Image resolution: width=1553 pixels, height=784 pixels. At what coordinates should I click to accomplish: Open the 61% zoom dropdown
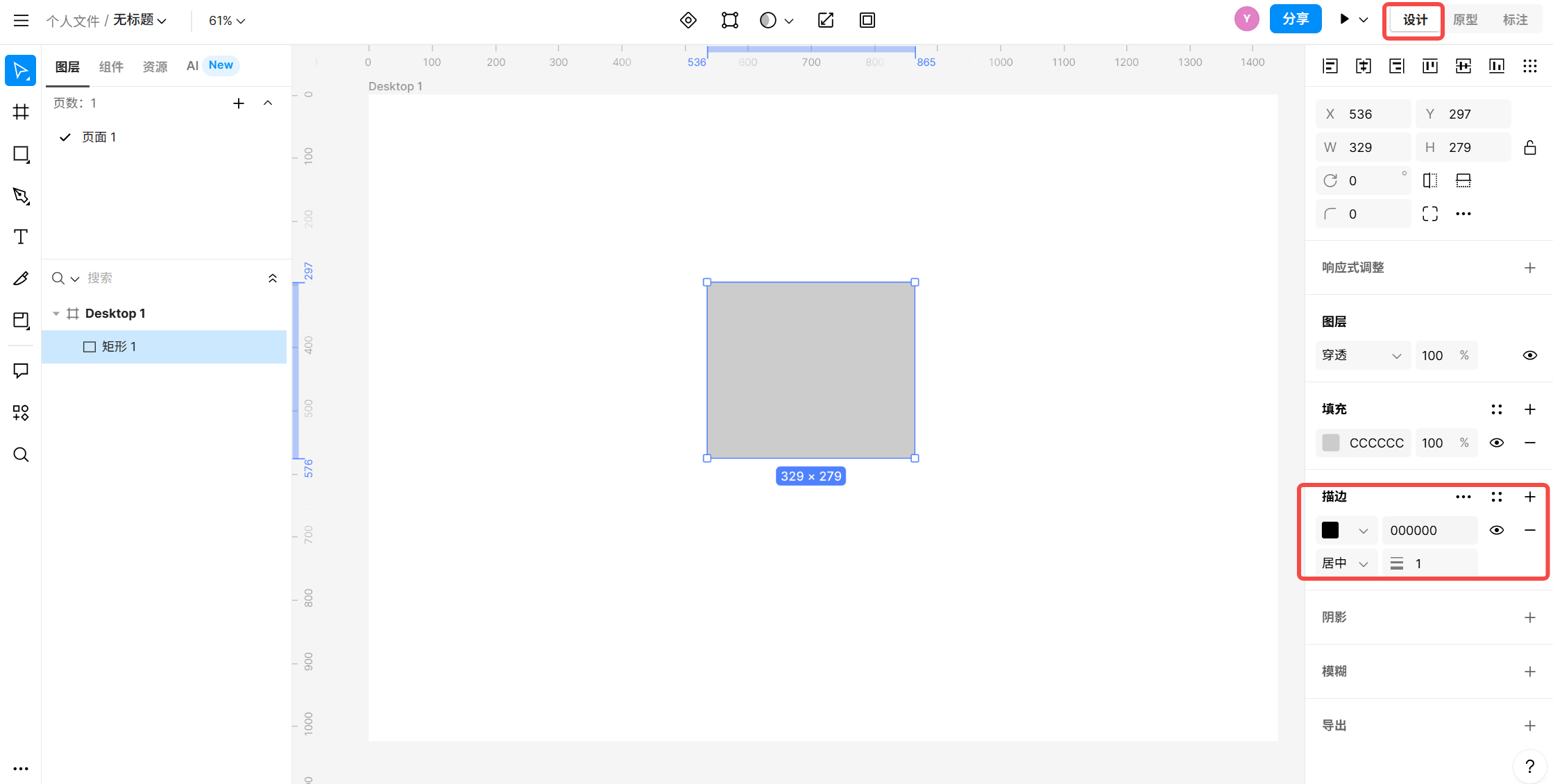227,21
